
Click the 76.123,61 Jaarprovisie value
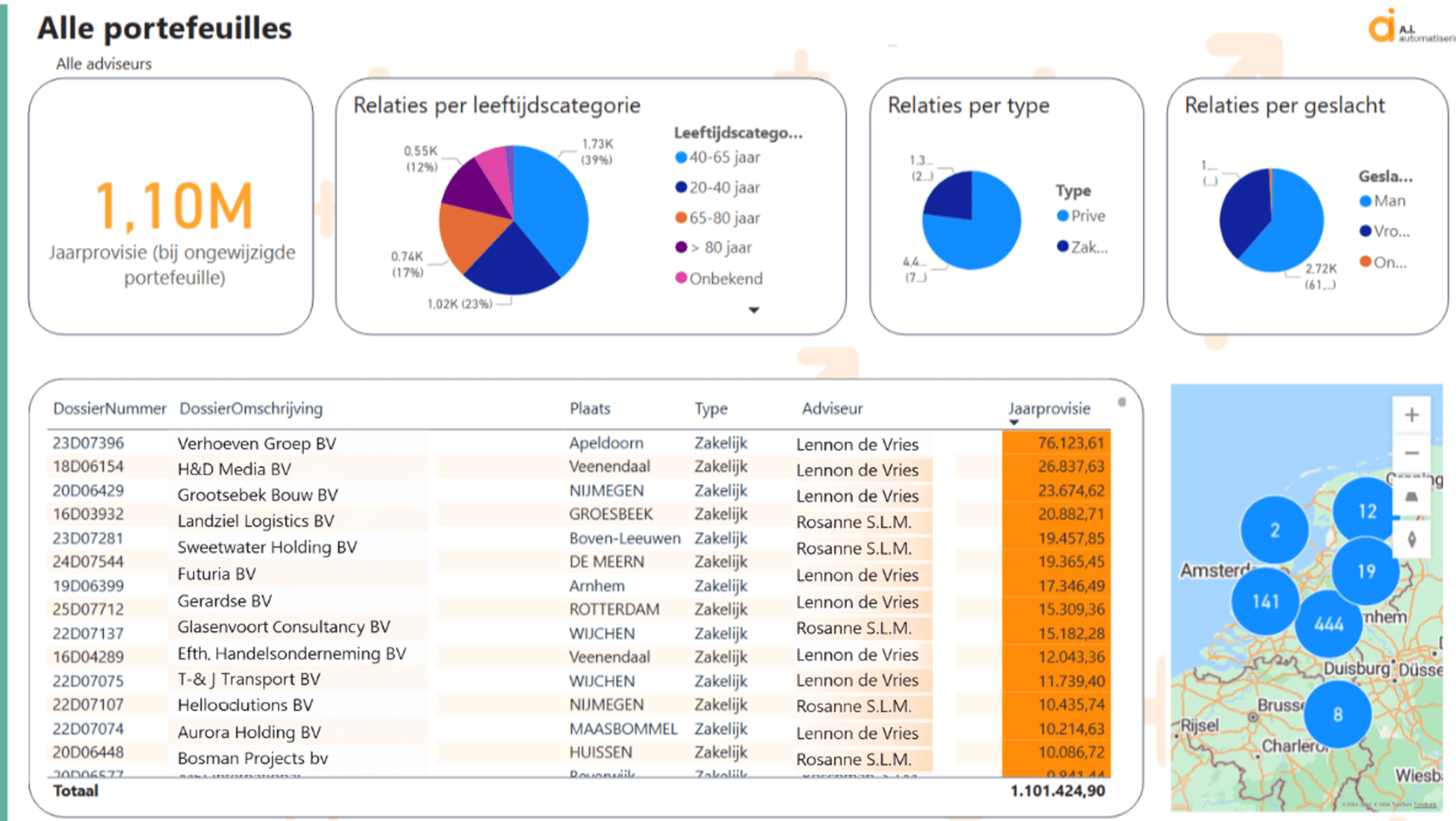[x=1071, y=443]
